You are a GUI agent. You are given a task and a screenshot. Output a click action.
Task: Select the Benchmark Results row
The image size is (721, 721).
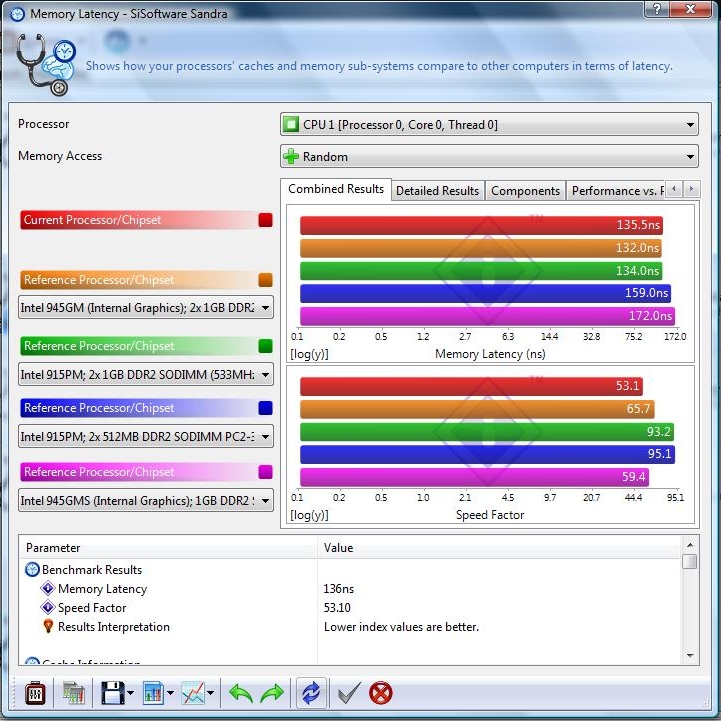coord(350,570)
